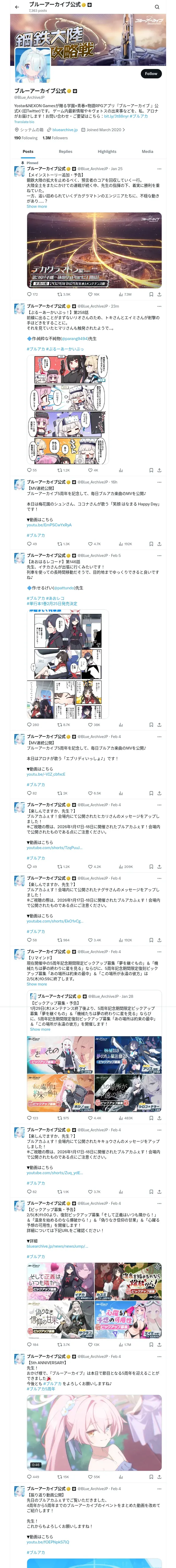176x1568 pixels.
Task: Open the bluearchive.jp profile link
Action: click(x=65, y=130)
